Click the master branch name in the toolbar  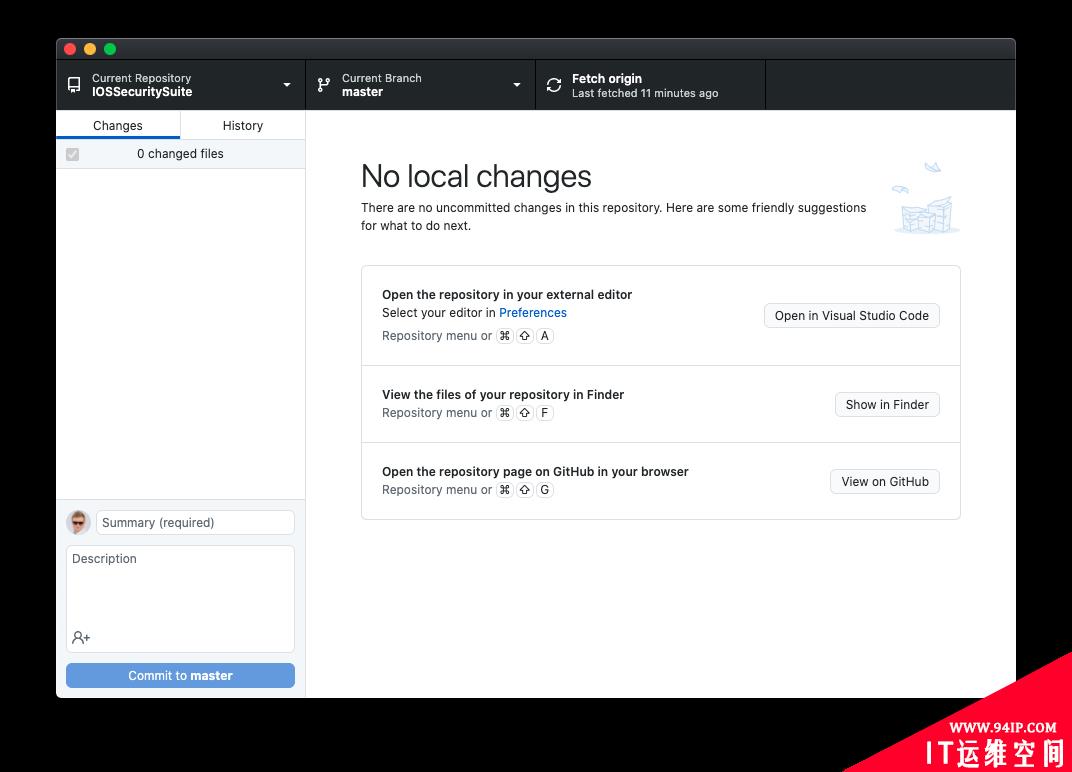coord(362,92)
